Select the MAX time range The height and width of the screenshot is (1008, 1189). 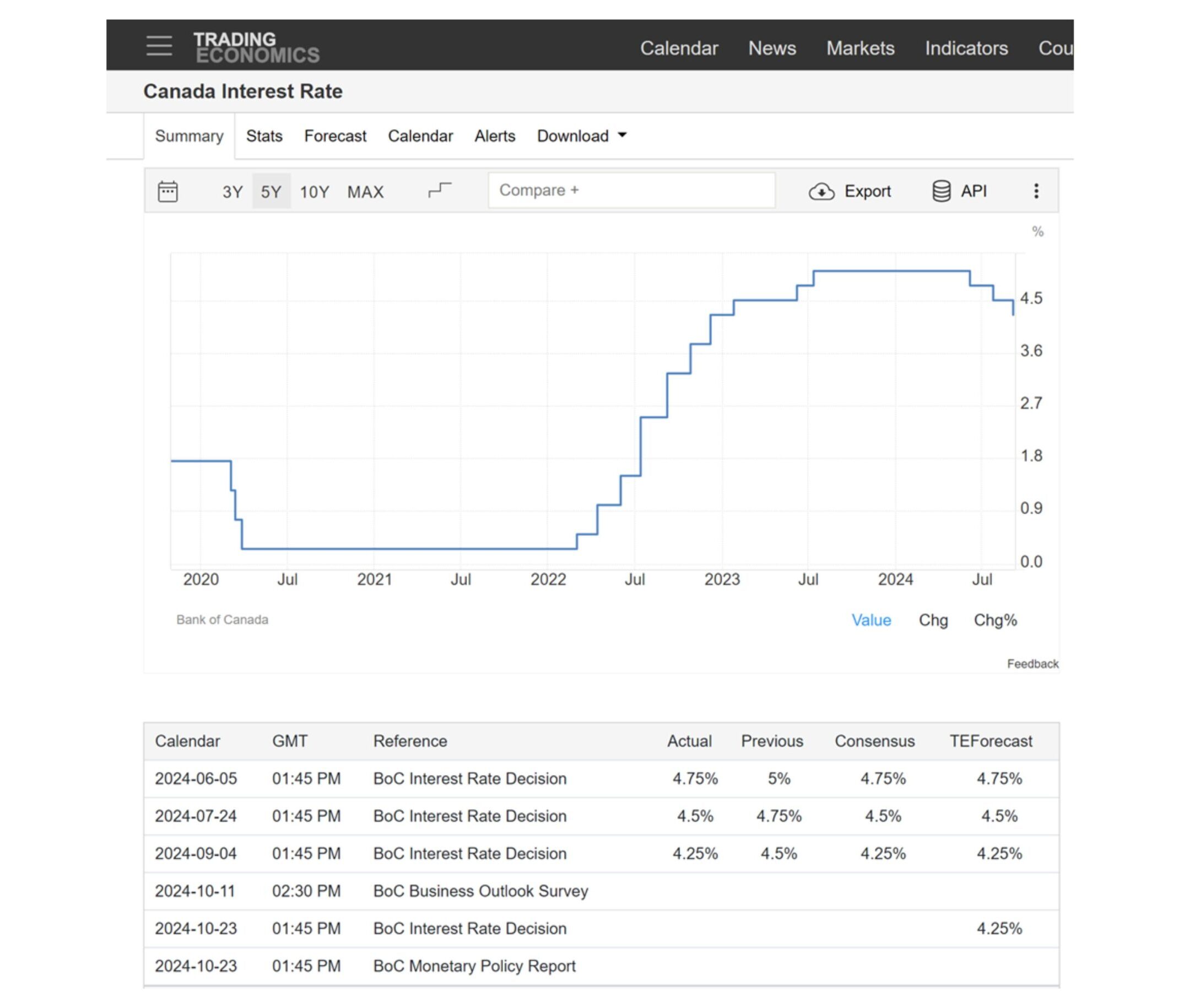click(x=365, y=192)
